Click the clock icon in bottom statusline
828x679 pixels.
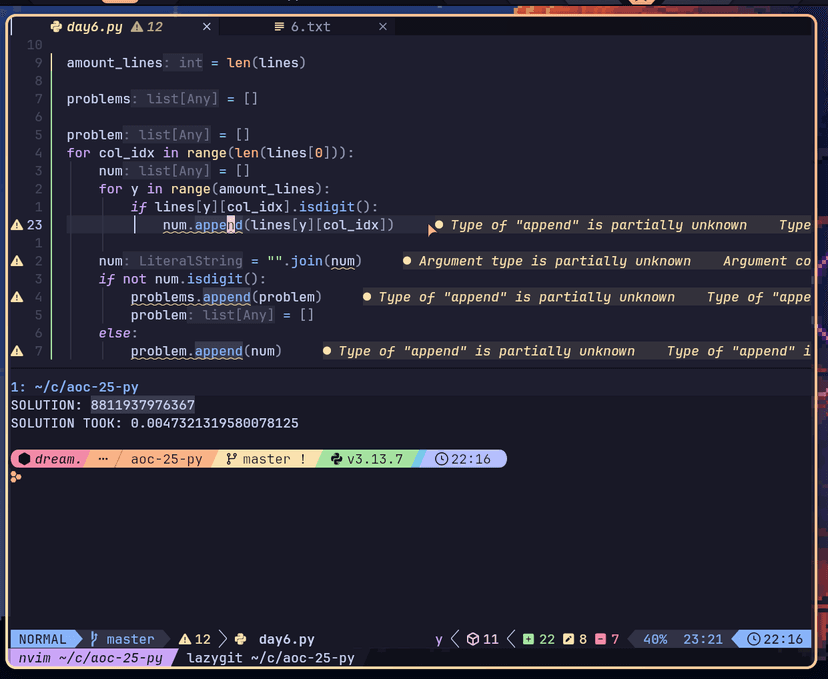click(751, 639)
